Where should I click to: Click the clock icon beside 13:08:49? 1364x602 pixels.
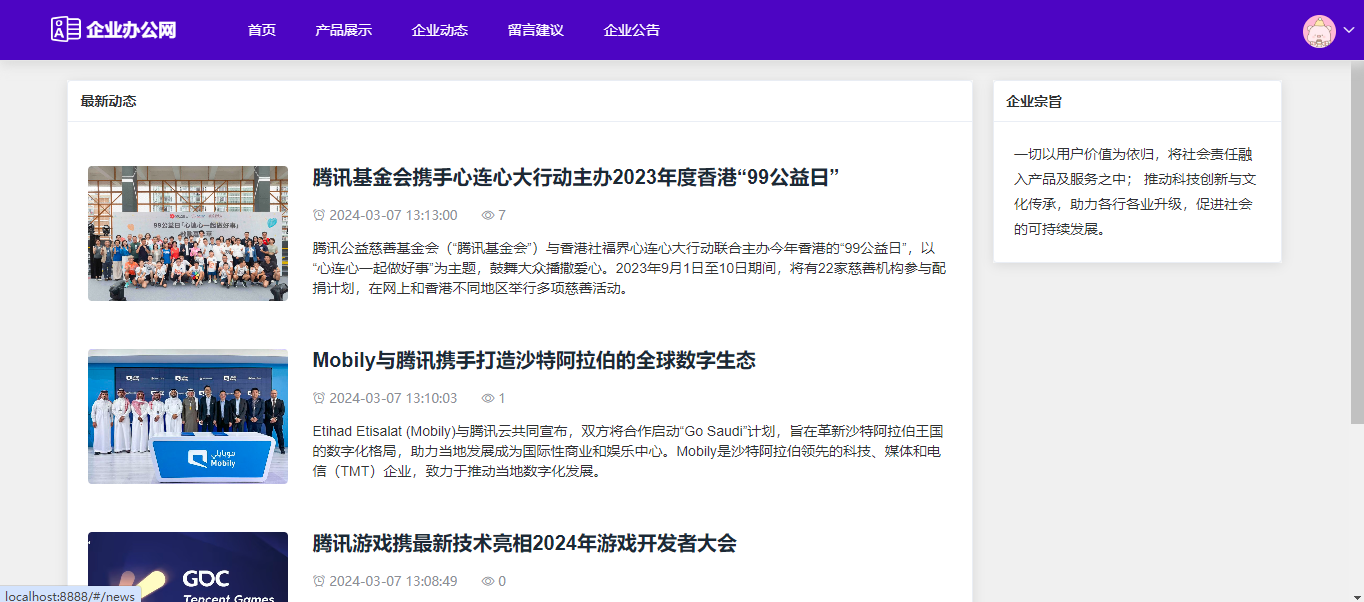pos(319,581)
